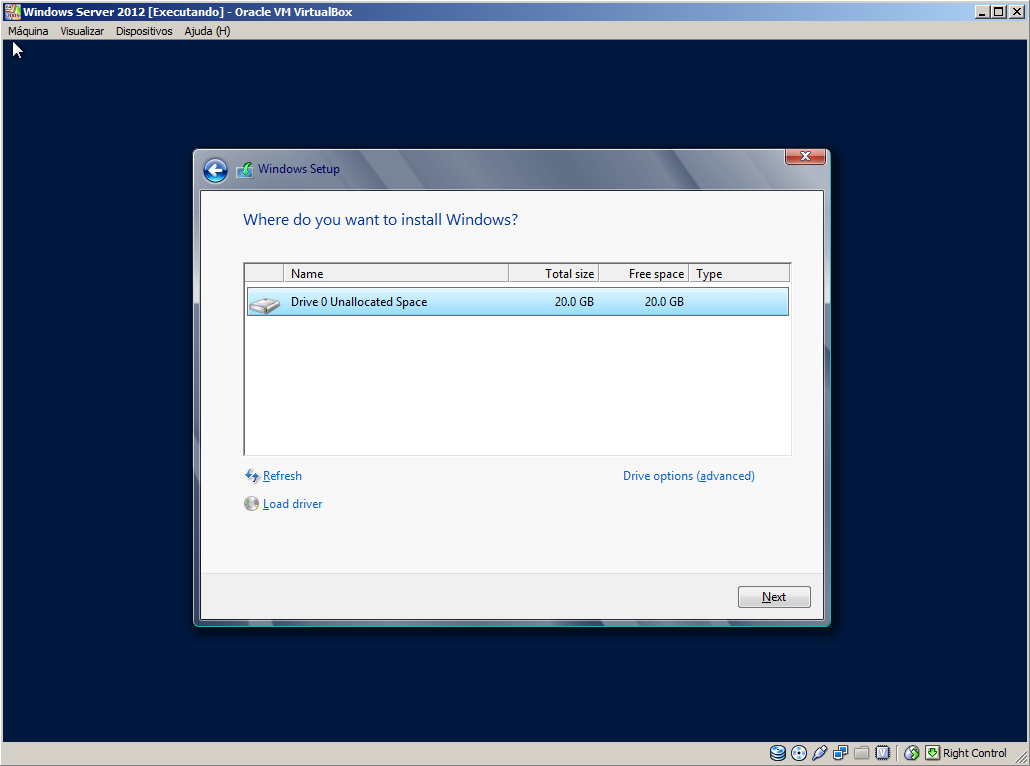
Task: Click the USB devices status icon
Action: pyautogui.click(x=819, y=753)
